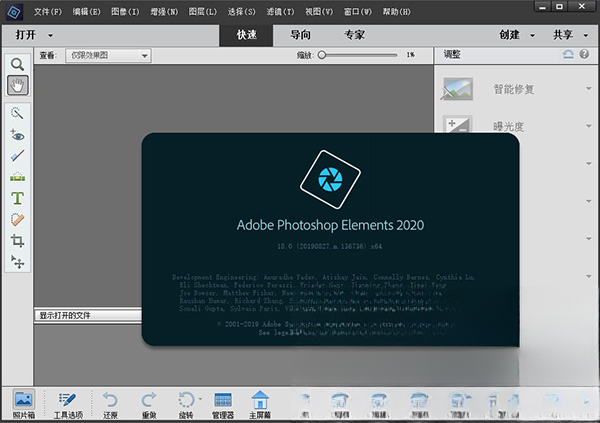600x423 pixels.
Task: Select the Quick Selection tool
Action: point(17,113)
